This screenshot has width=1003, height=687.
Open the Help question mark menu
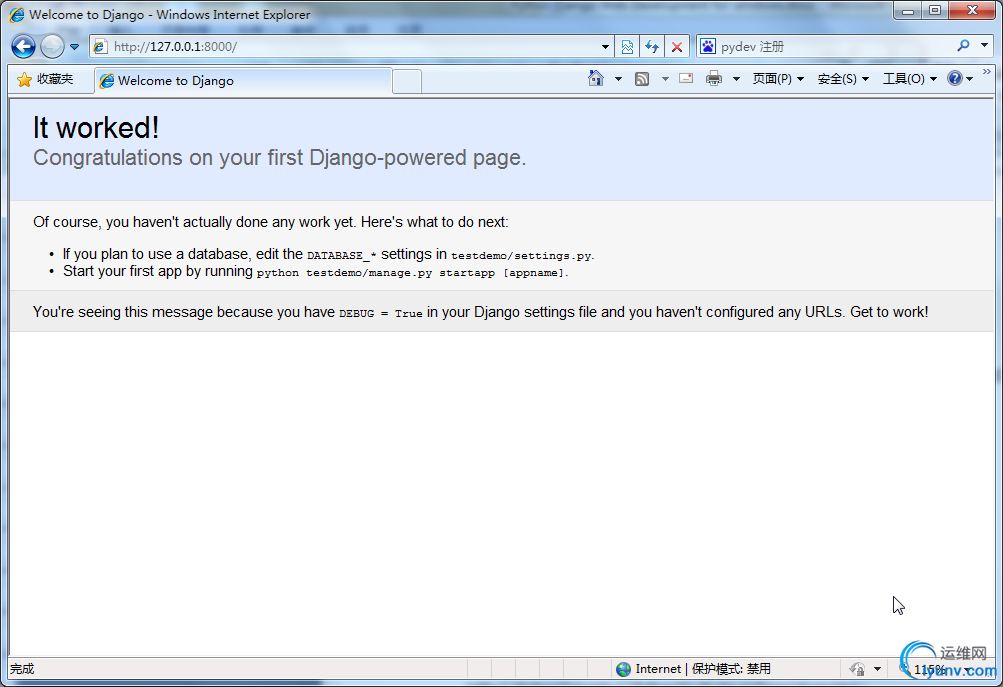pyautogui.click(x=960, y=79)
